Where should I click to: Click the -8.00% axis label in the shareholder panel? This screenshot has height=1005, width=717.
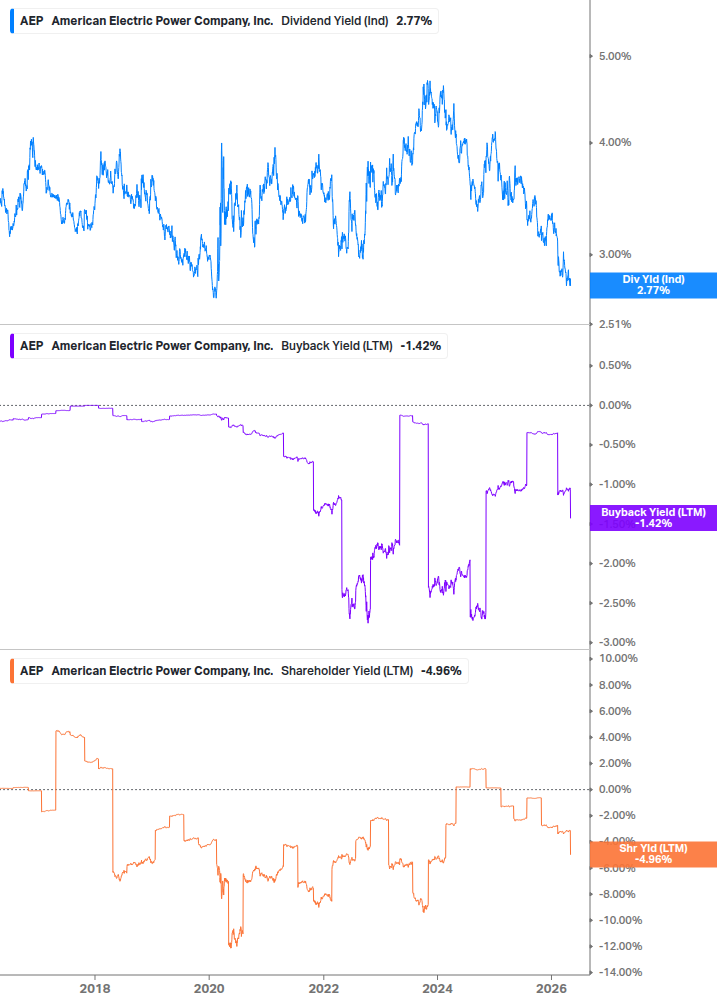(x=617, y=894)
